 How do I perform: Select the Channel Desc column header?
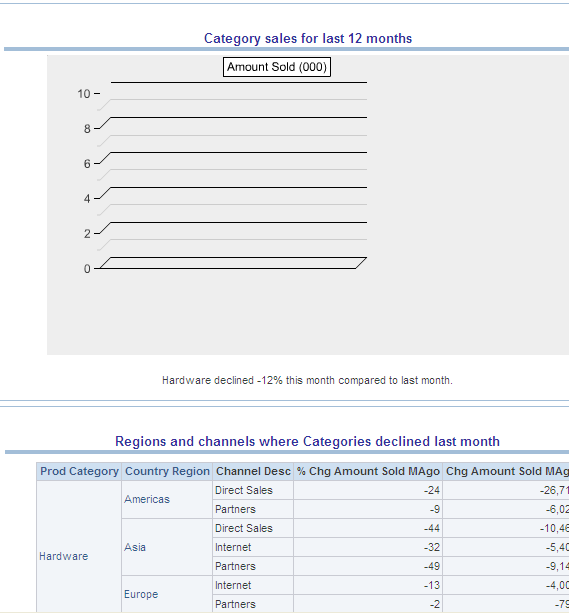coord(253,471)
